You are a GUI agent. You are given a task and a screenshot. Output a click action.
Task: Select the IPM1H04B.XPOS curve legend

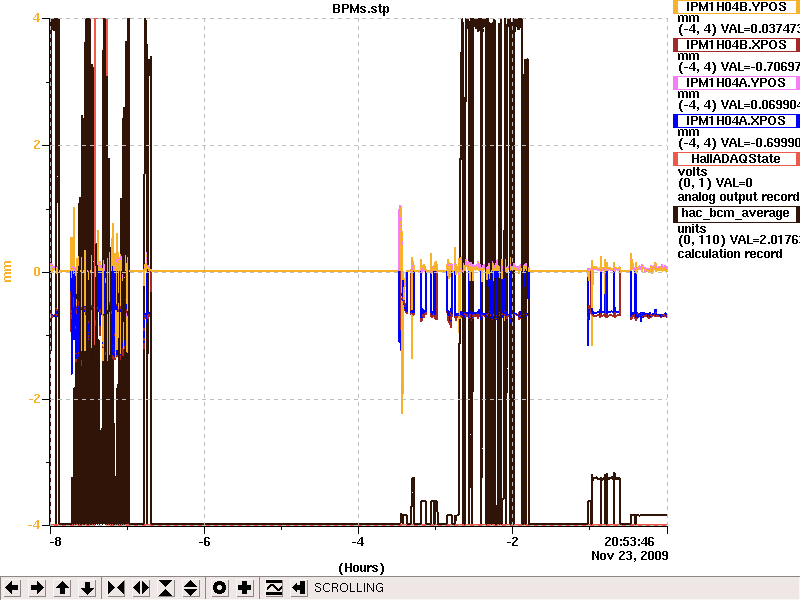tap(736, 45)
